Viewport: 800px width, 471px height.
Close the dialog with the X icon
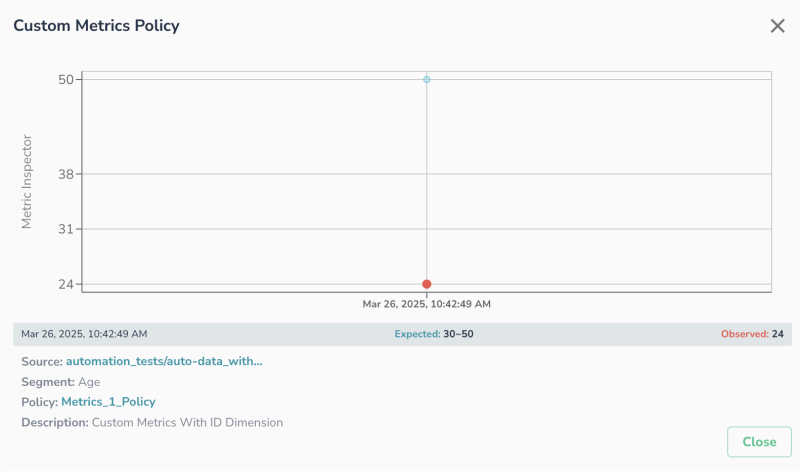[x=777, y=26]
